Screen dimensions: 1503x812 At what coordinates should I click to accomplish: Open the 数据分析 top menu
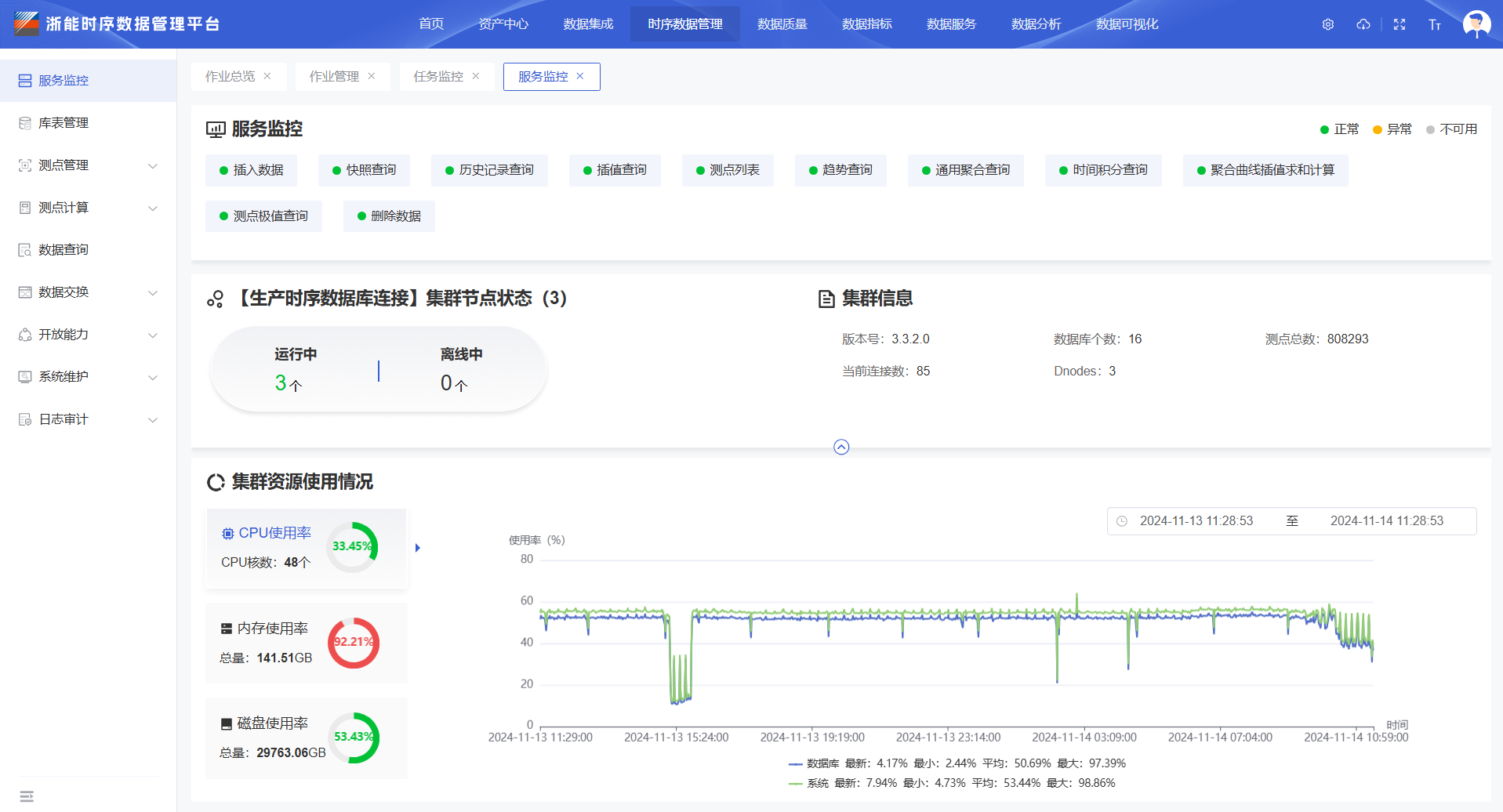pos(1036,24)
